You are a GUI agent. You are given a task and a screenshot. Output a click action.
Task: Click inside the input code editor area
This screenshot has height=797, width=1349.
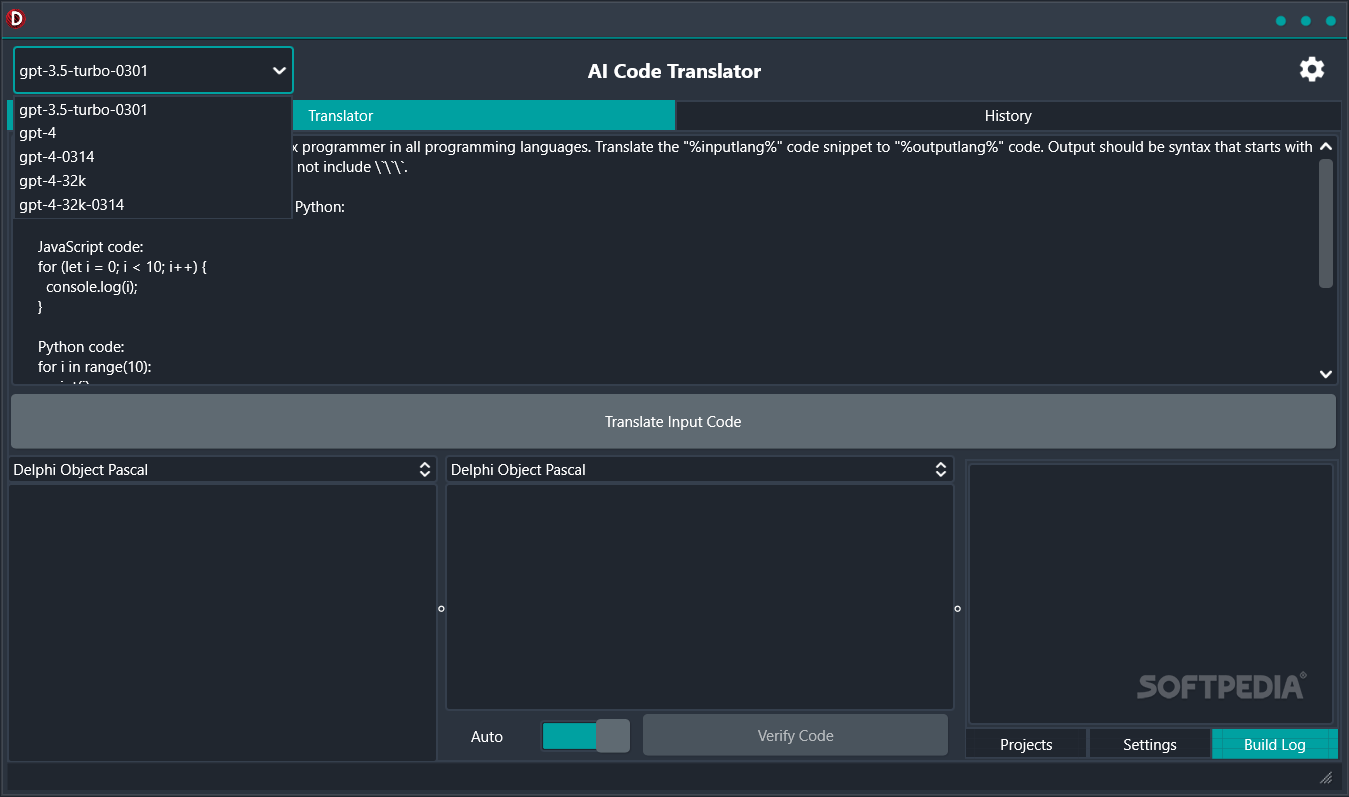(222, 622)
